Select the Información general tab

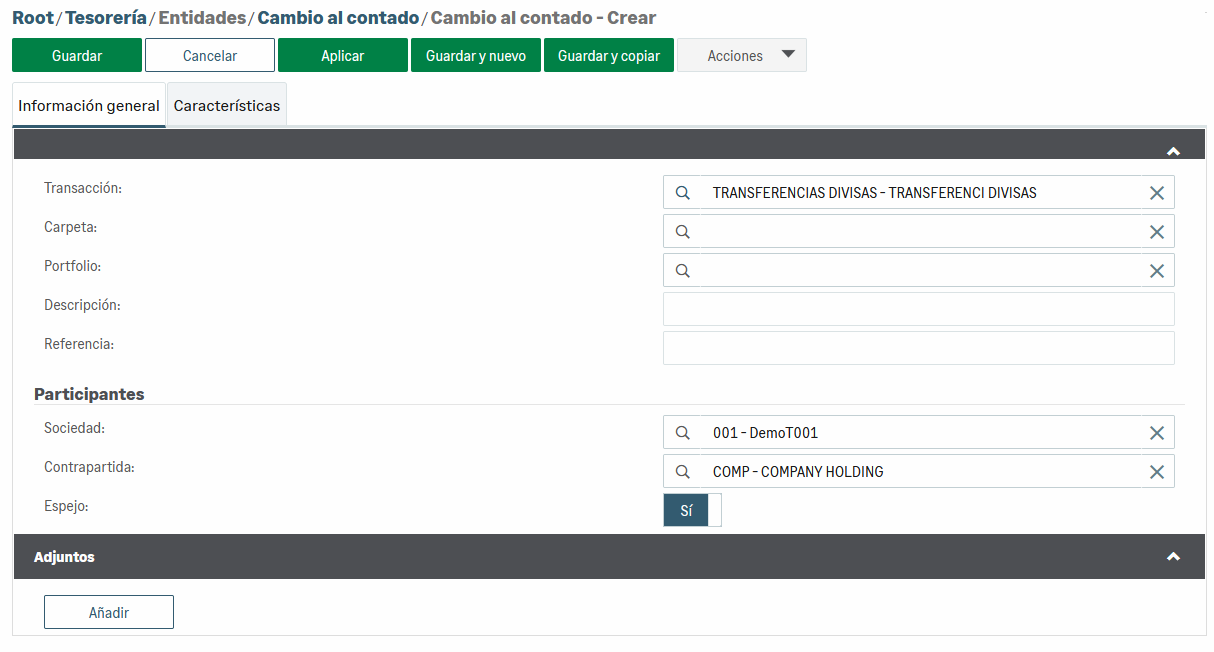tap(89, 106)
